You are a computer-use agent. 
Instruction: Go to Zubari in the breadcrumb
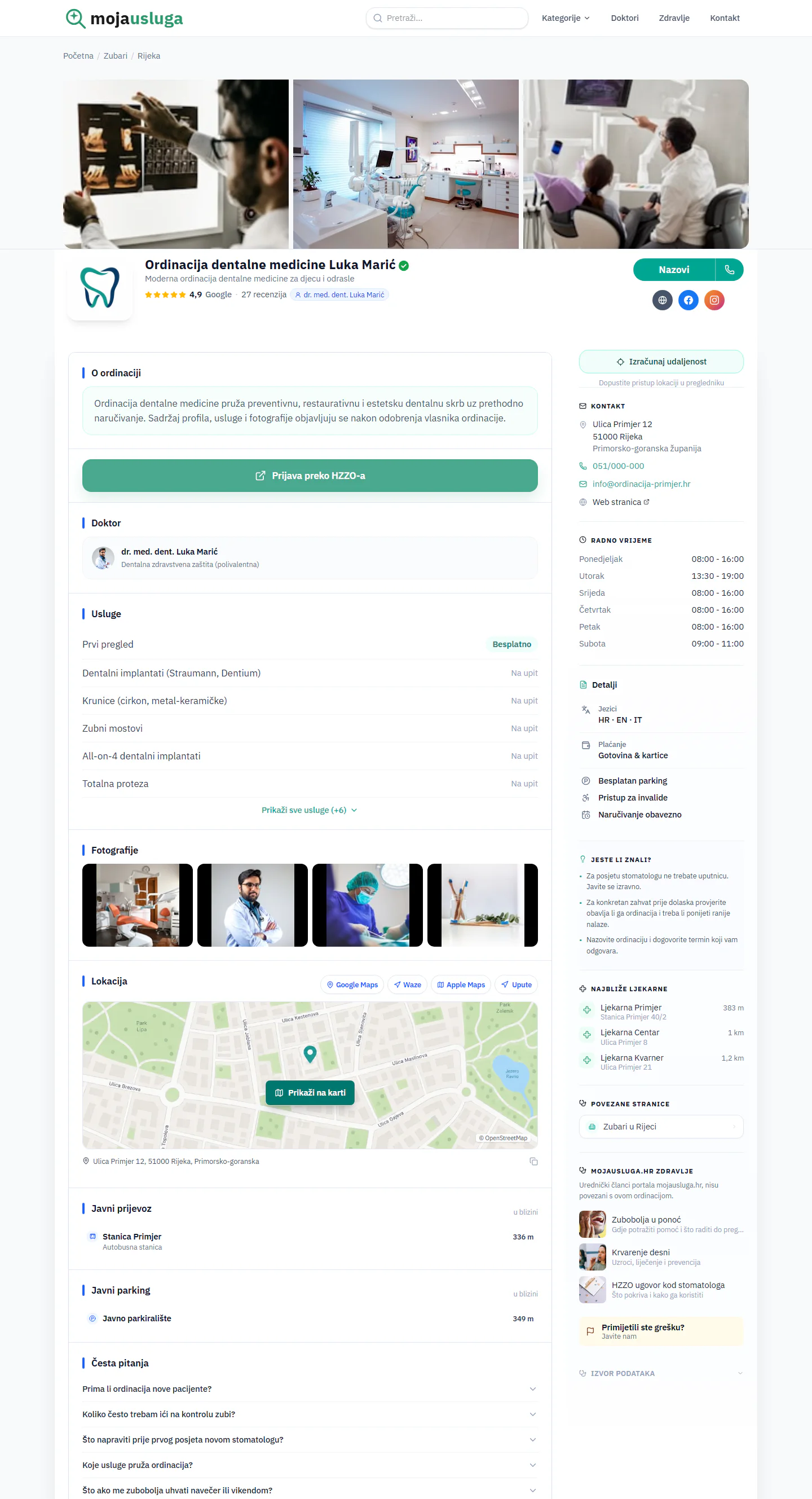click(115, 56)
